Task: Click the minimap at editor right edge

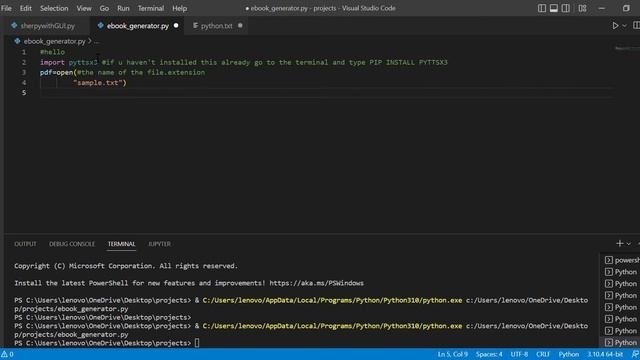Action: pos(627,49)
